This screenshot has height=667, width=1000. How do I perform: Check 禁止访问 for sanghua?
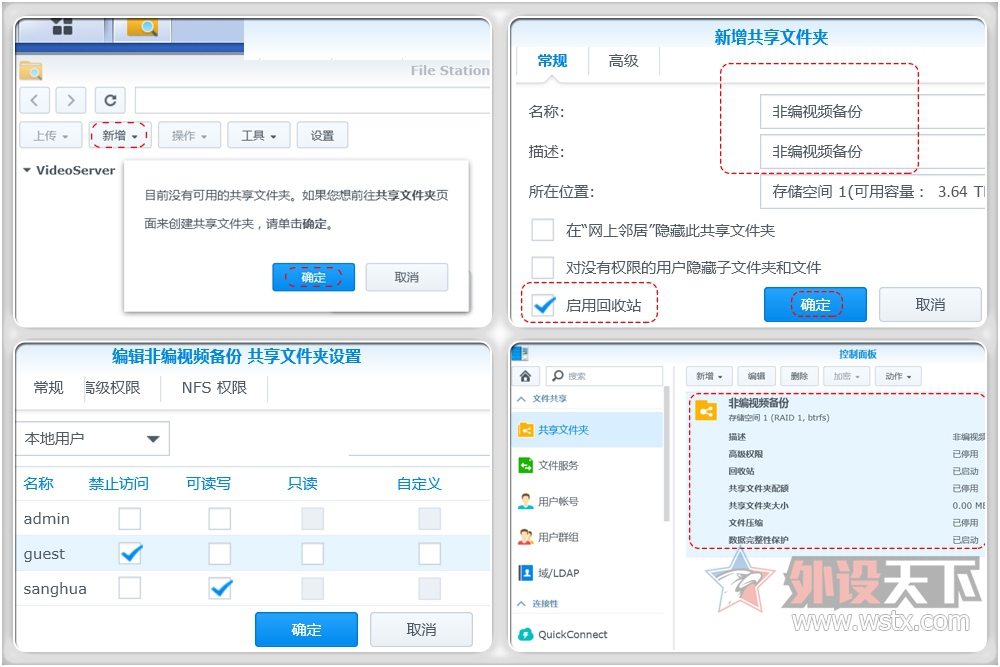[129, 588]
